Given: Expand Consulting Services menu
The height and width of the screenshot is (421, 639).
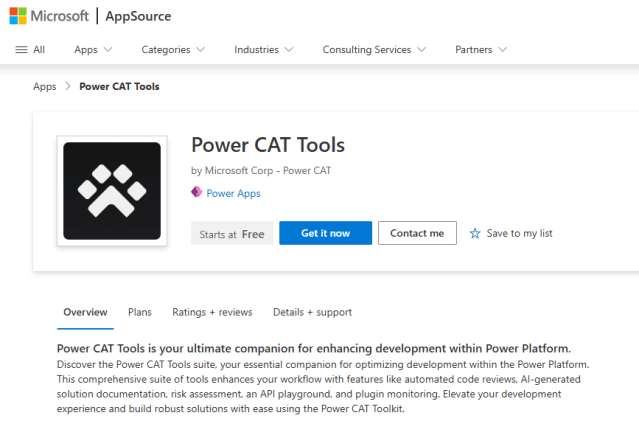Looking at the screenshot, I should tap(374, 50).
